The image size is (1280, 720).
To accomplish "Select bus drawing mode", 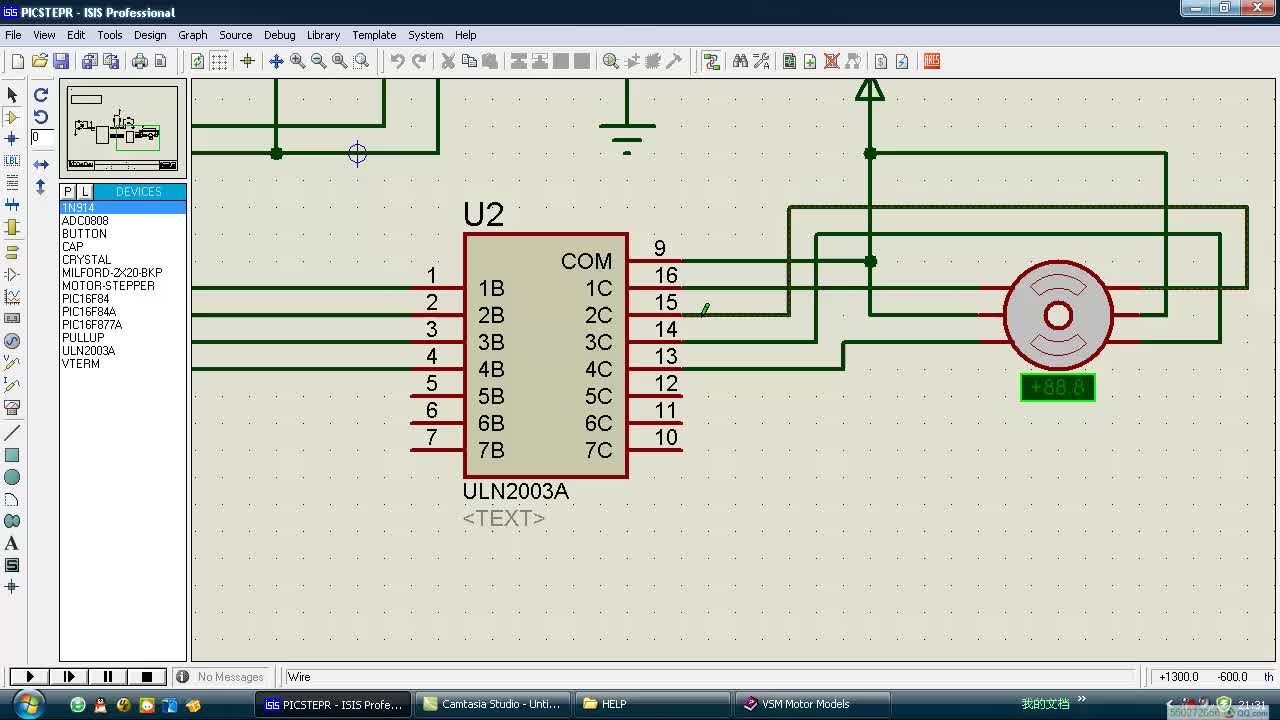I will [12, 205].
